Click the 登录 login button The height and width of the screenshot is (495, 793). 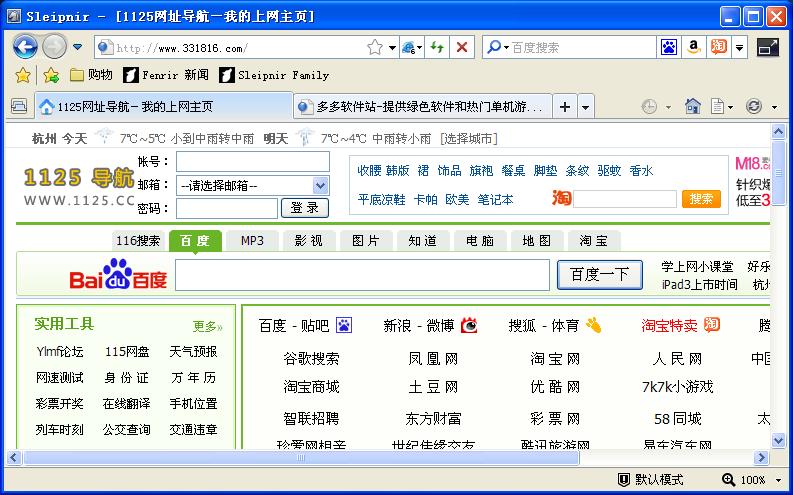click(x=304, y=208)
